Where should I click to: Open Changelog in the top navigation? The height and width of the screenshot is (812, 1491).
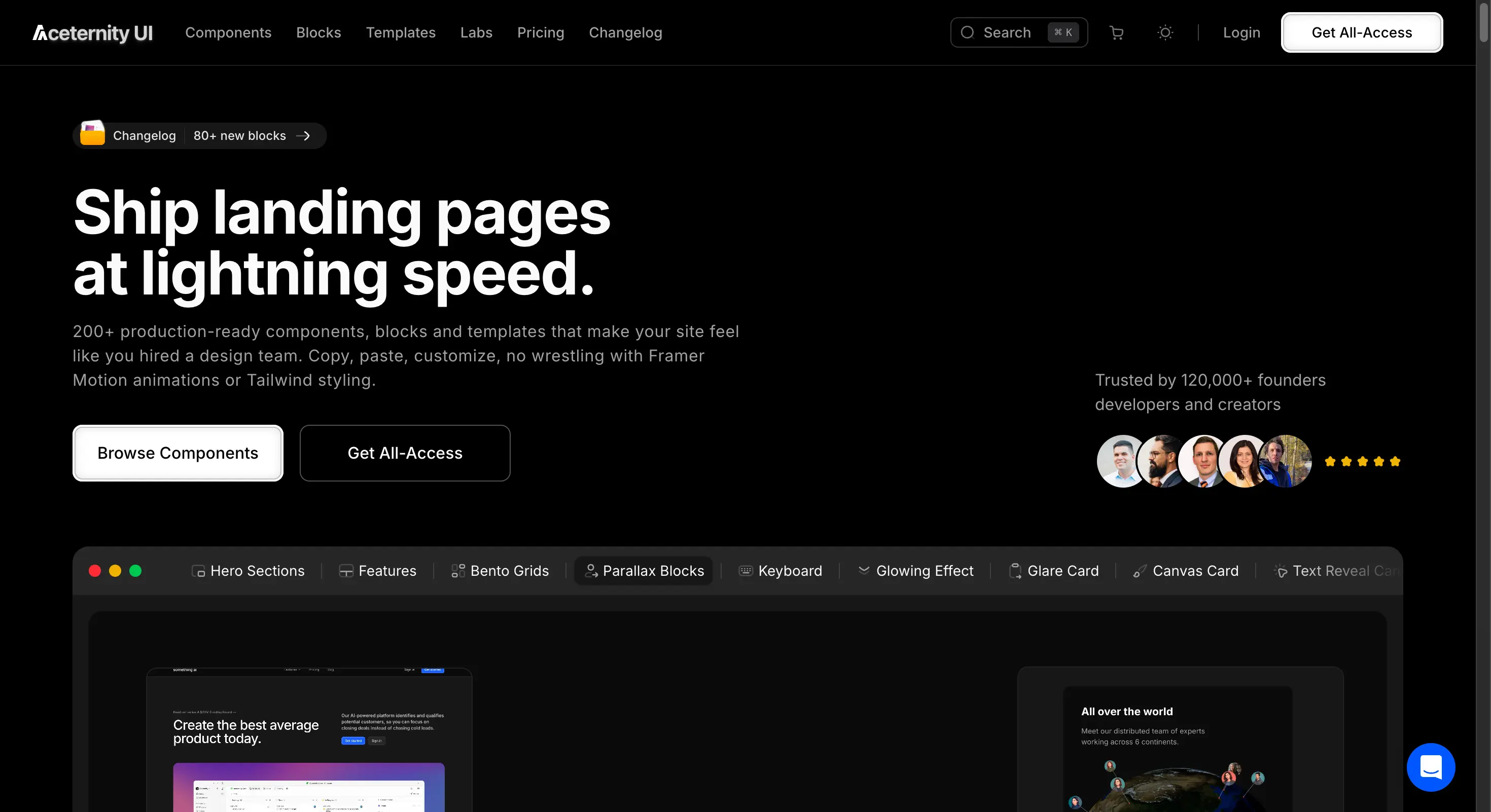(x=626, y=33)
